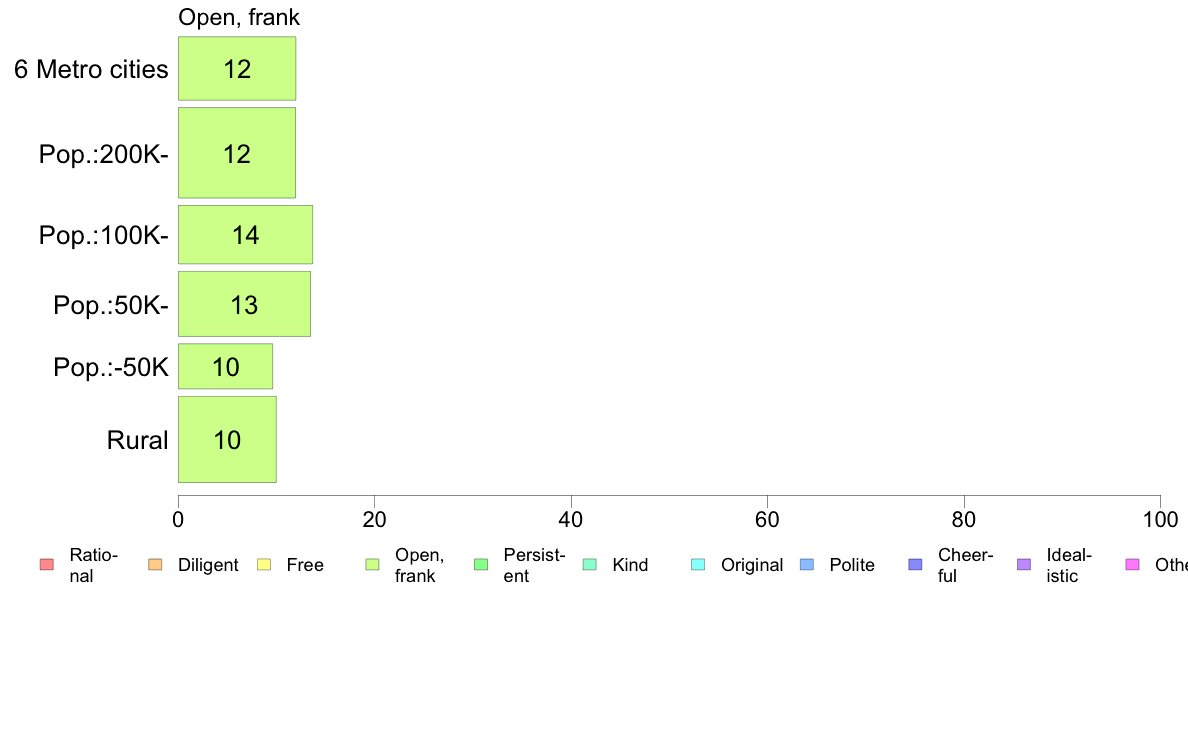The height and width of the screenshot is (736, 1188).
Task: Click the yellow Free legend swatch
Action: pyautogui.click(x=264, y=565)
